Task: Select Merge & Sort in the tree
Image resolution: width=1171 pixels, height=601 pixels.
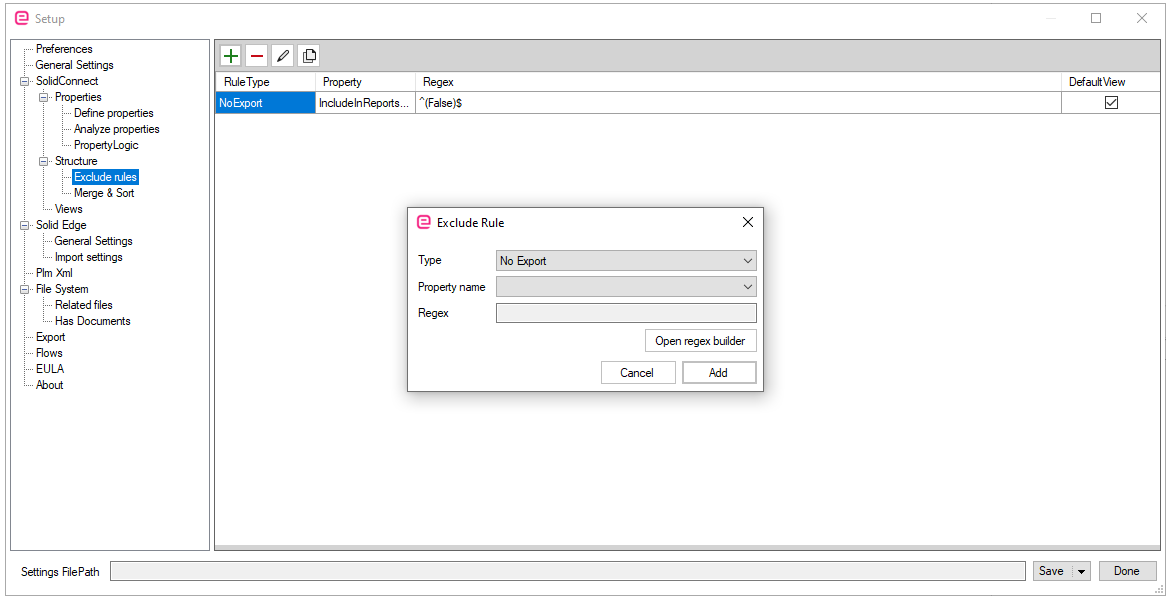Action: pos(104,193)
